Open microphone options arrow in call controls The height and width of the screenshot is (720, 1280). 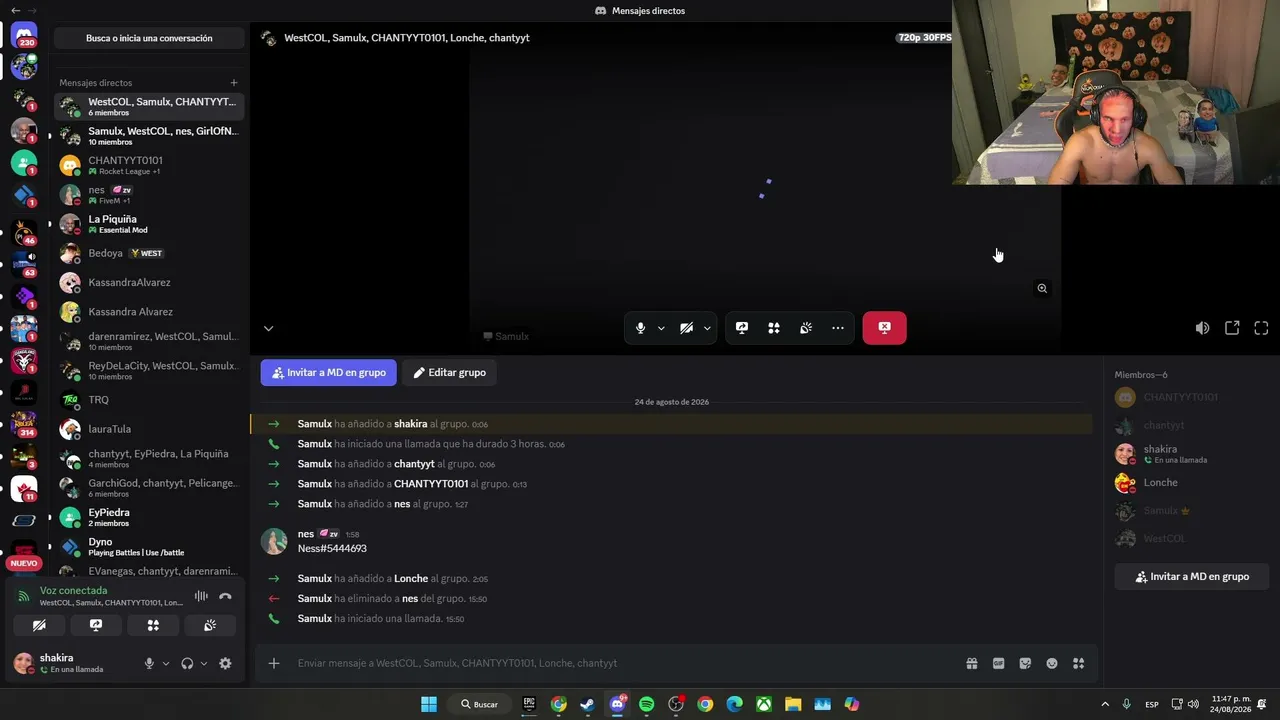[x=661, y=328]
